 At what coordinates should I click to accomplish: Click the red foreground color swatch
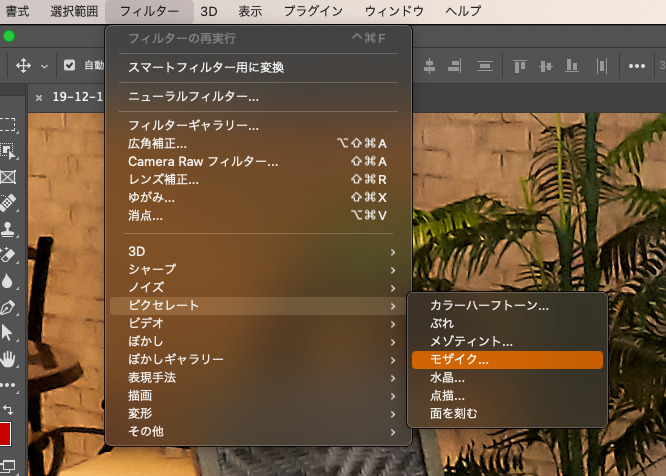coord(4,434)
